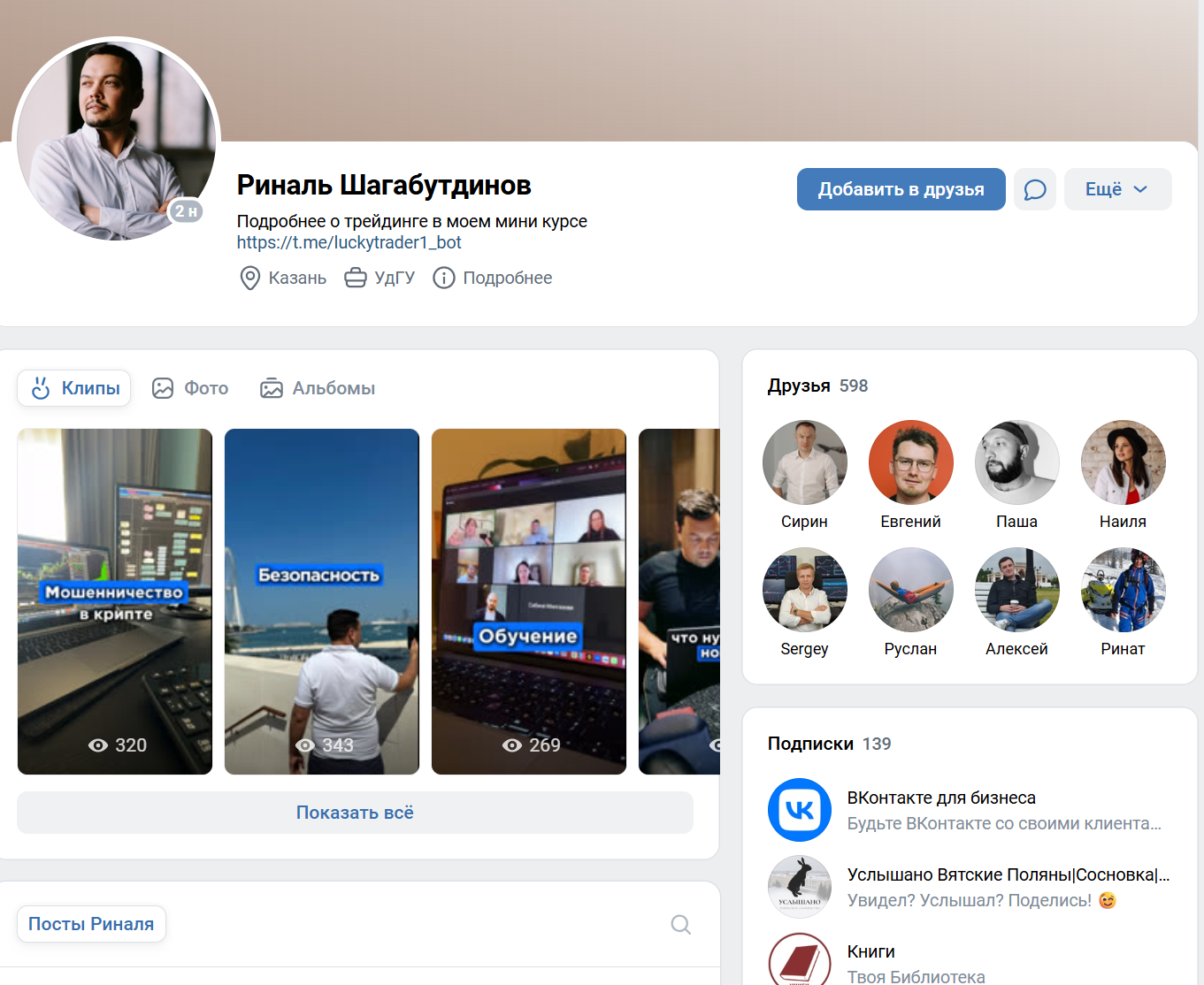This screenshot has width=1204, height=985.
Task: Click friend name Sergey
Action: click(x=805, y=649)
